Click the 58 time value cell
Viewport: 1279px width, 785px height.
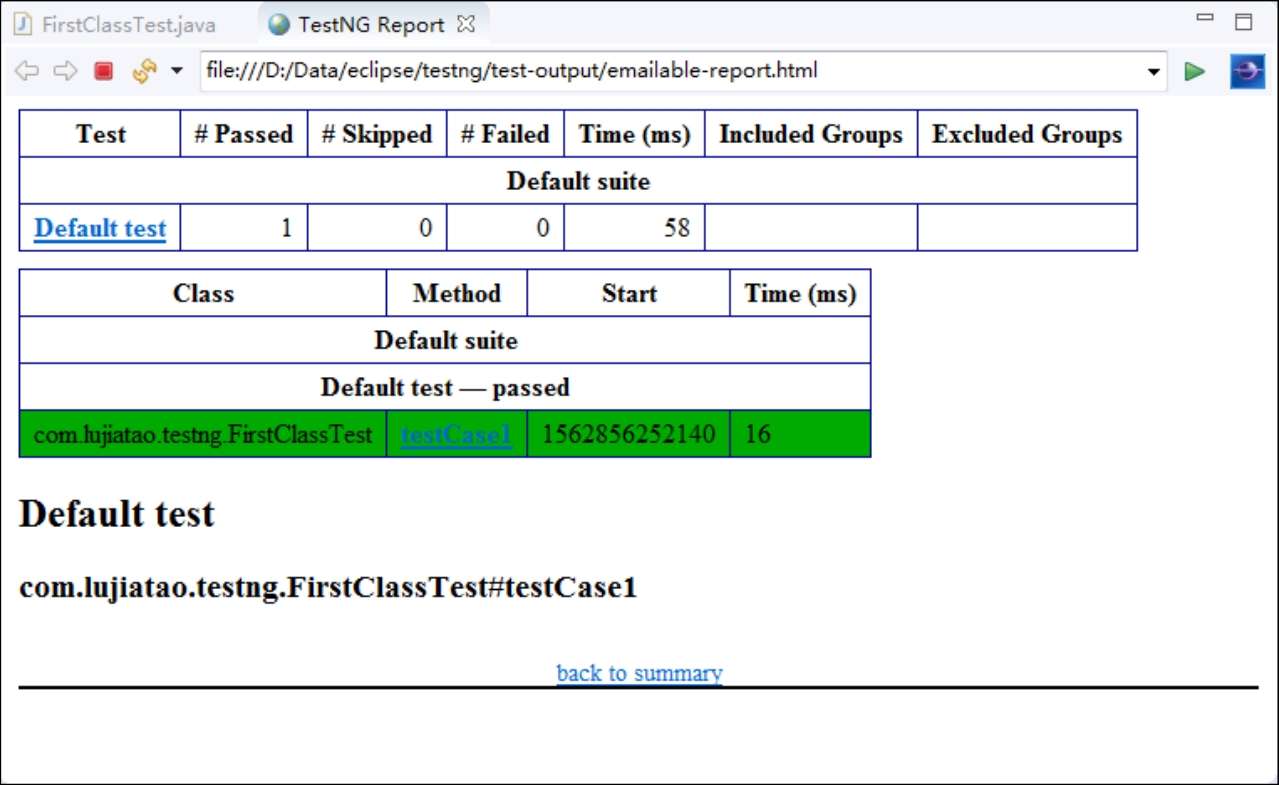coord(634,228)
